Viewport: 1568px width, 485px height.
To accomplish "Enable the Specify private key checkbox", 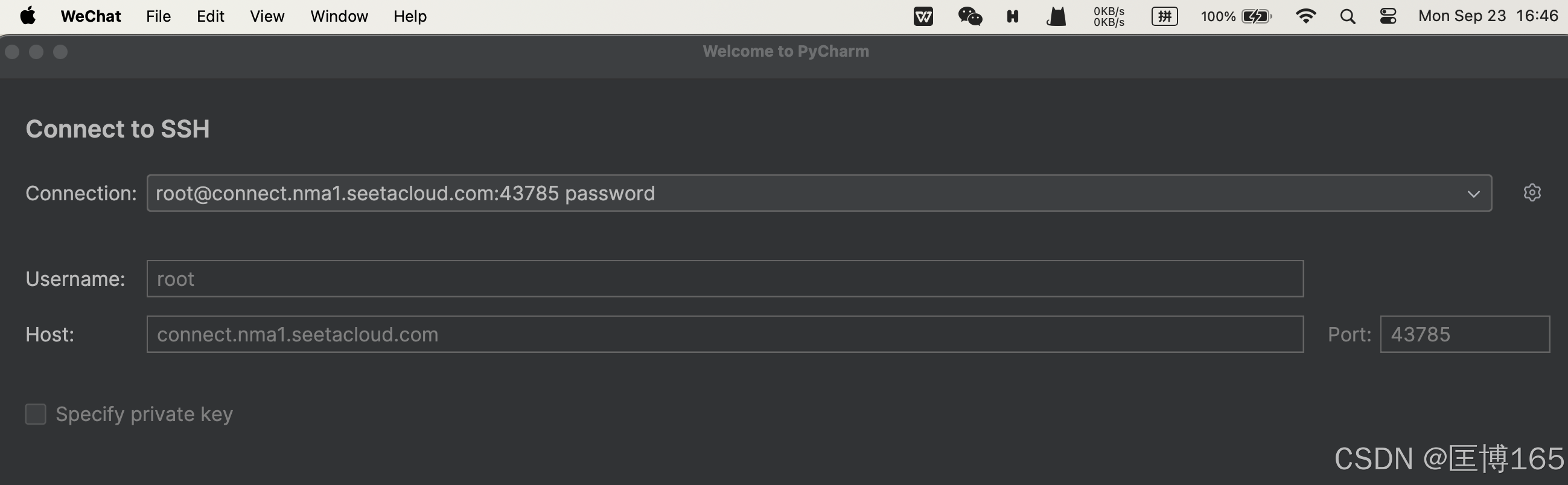I will [35, 414].
